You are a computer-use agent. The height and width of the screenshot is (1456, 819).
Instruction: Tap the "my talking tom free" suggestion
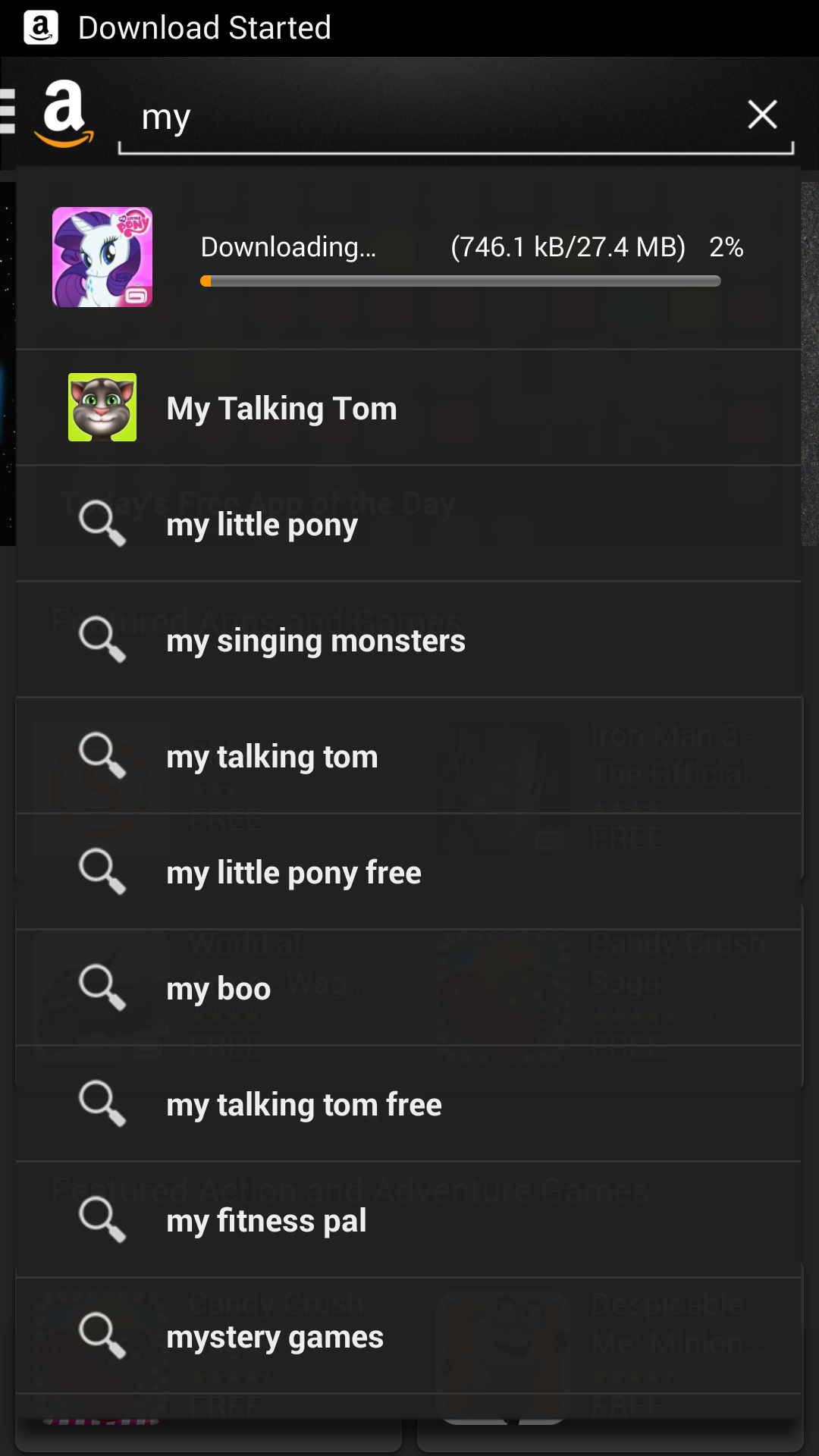[x=304, y=1105]
